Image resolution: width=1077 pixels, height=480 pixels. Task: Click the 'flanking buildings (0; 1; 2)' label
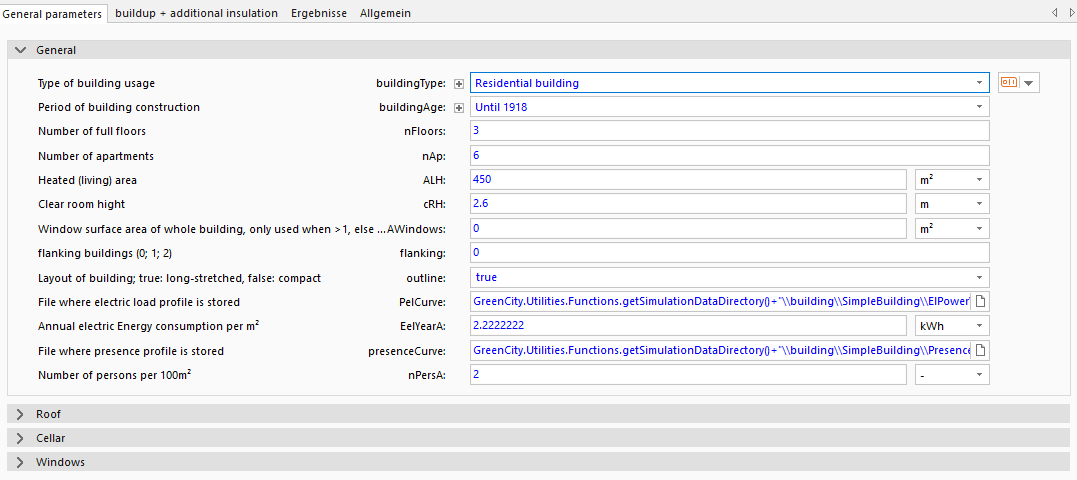104,253
